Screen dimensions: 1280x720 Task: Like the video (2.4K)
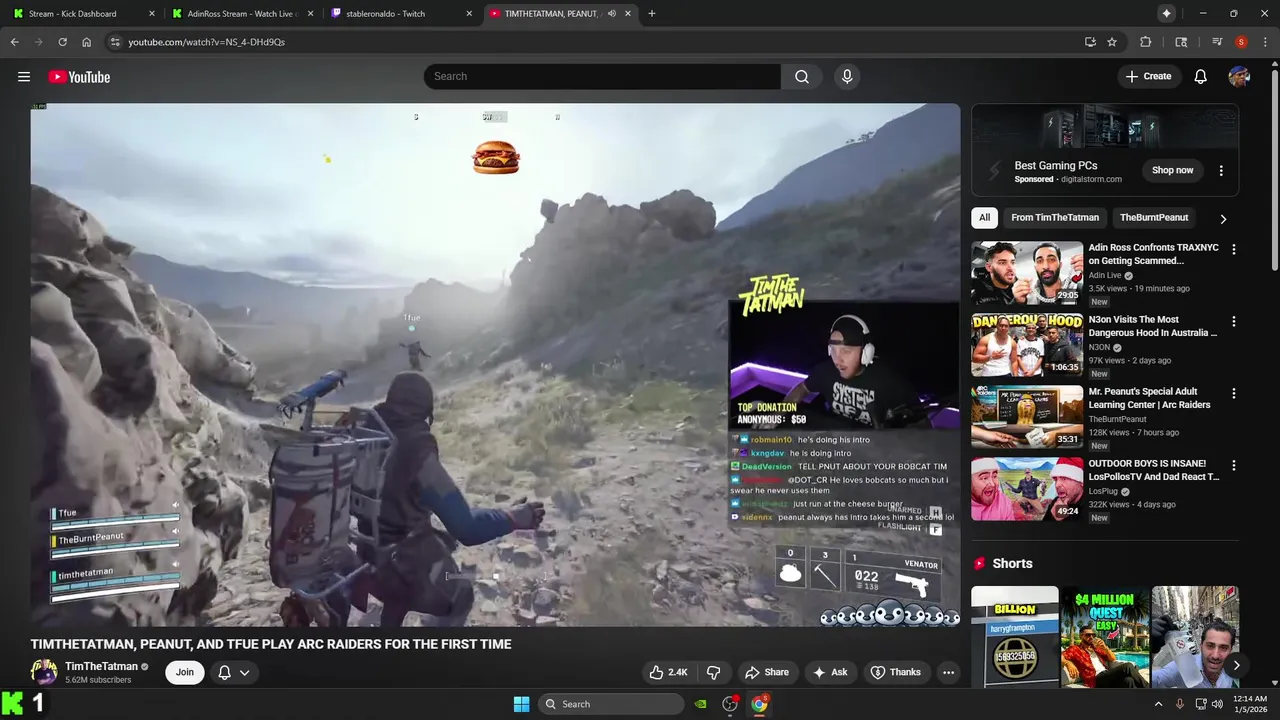pos(668,672)
